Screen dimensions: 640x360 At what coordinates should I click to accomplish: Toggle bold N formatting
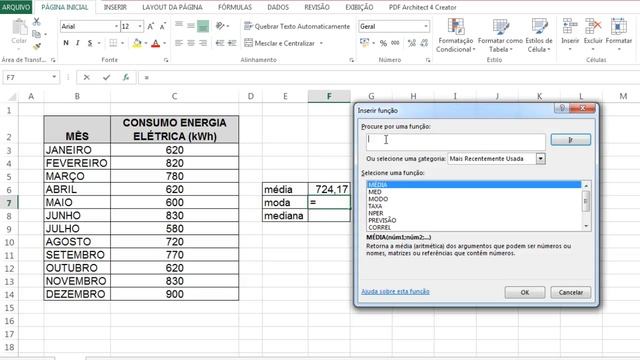[x=66, y=43]
